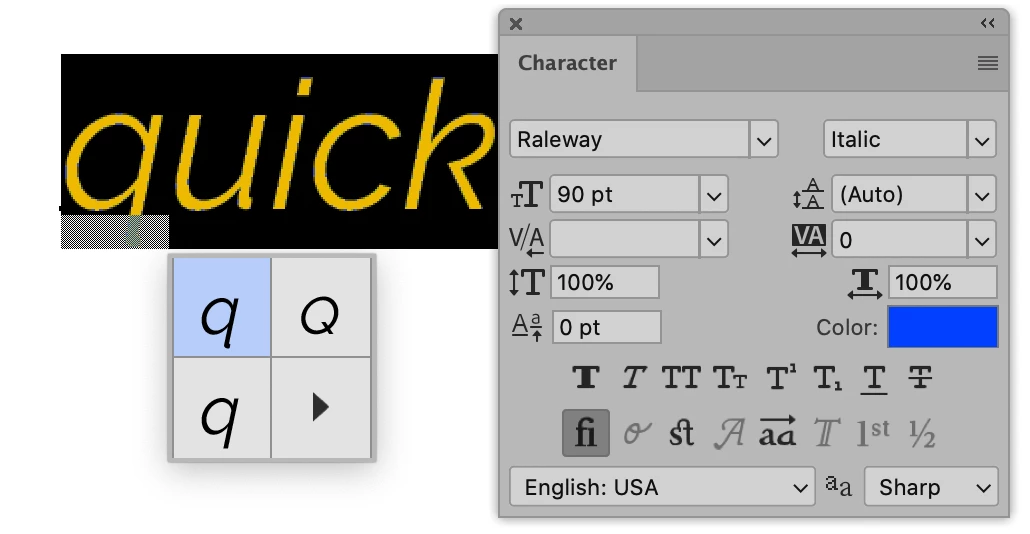
Task: Click the Raleway font name field
Action: (630, 139)
